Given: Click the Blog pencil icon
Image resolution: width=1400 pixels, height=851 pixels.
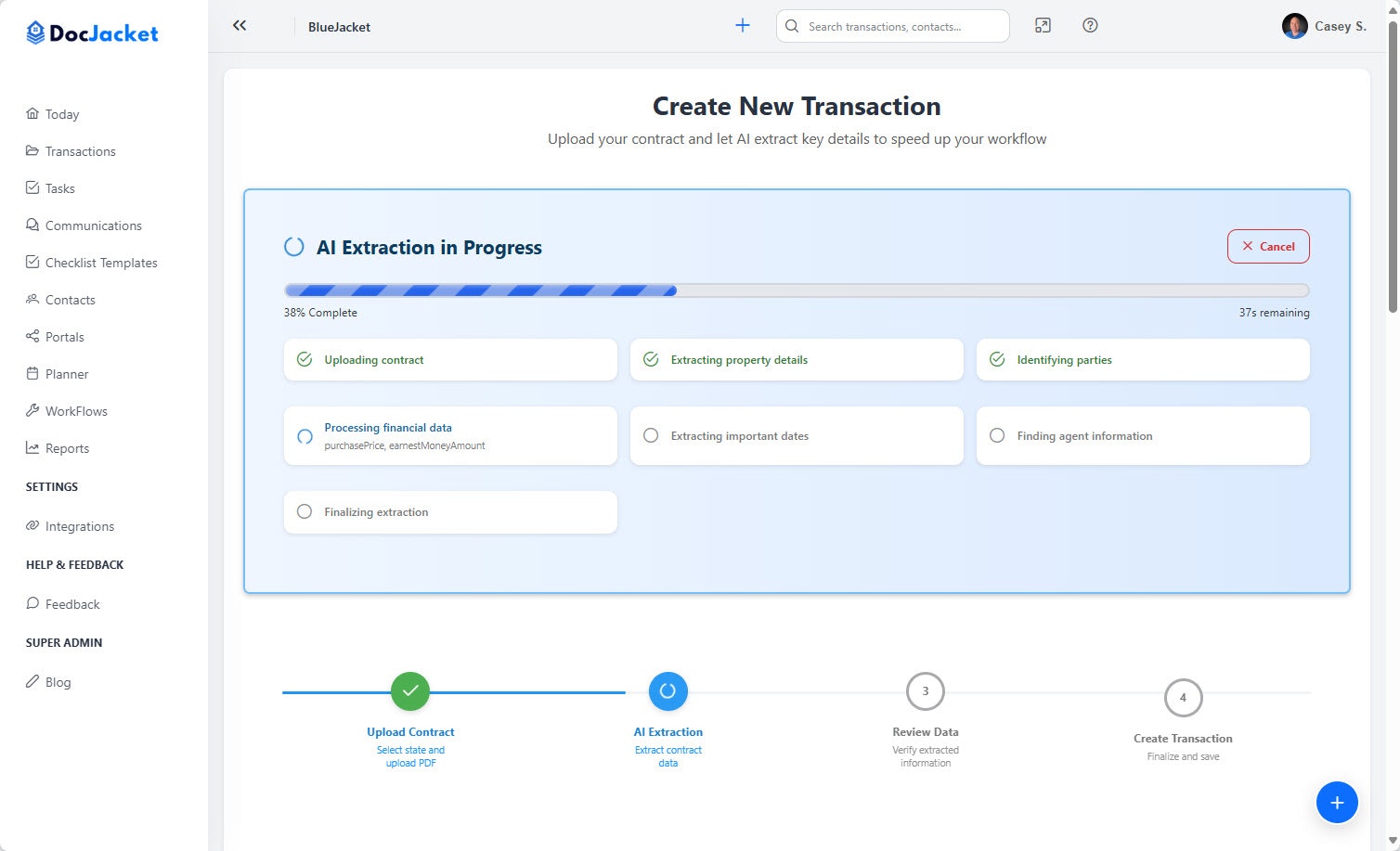Looking at the screenshot, I should [32, 681].
